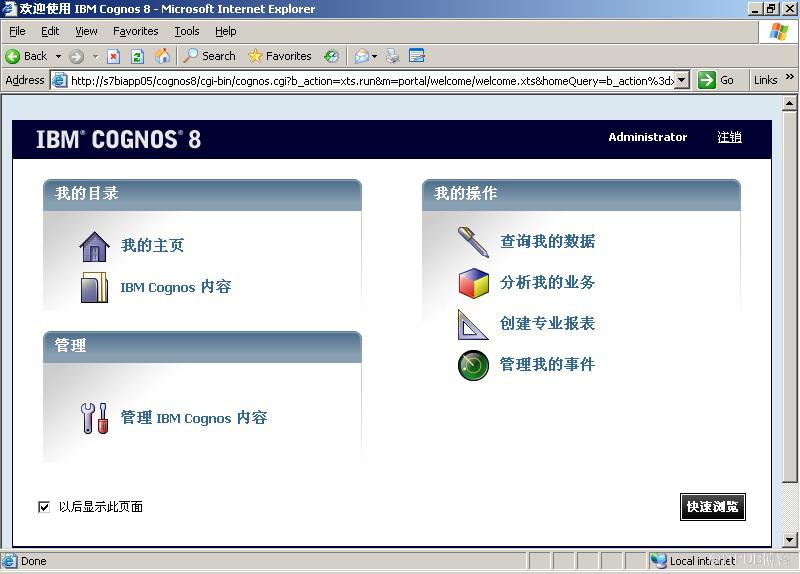Open the IBM Cognos 内容 link
800x574 pixels.
[x=176, y=287]
